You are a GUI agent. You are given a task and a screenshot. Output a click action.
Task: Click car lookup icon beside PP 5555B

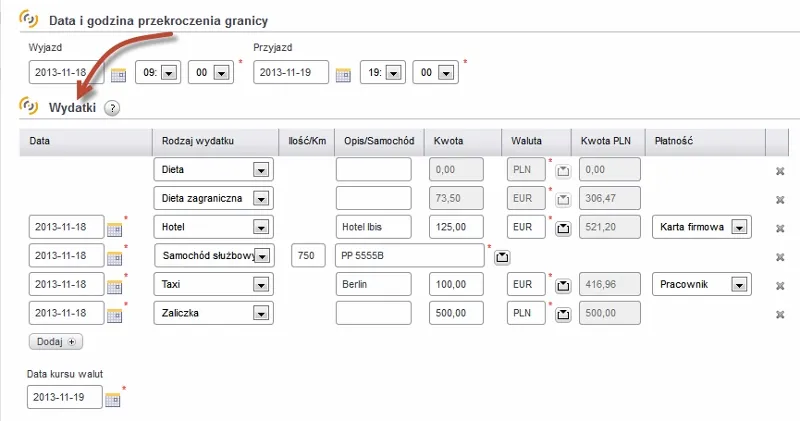tap(502, 257)
